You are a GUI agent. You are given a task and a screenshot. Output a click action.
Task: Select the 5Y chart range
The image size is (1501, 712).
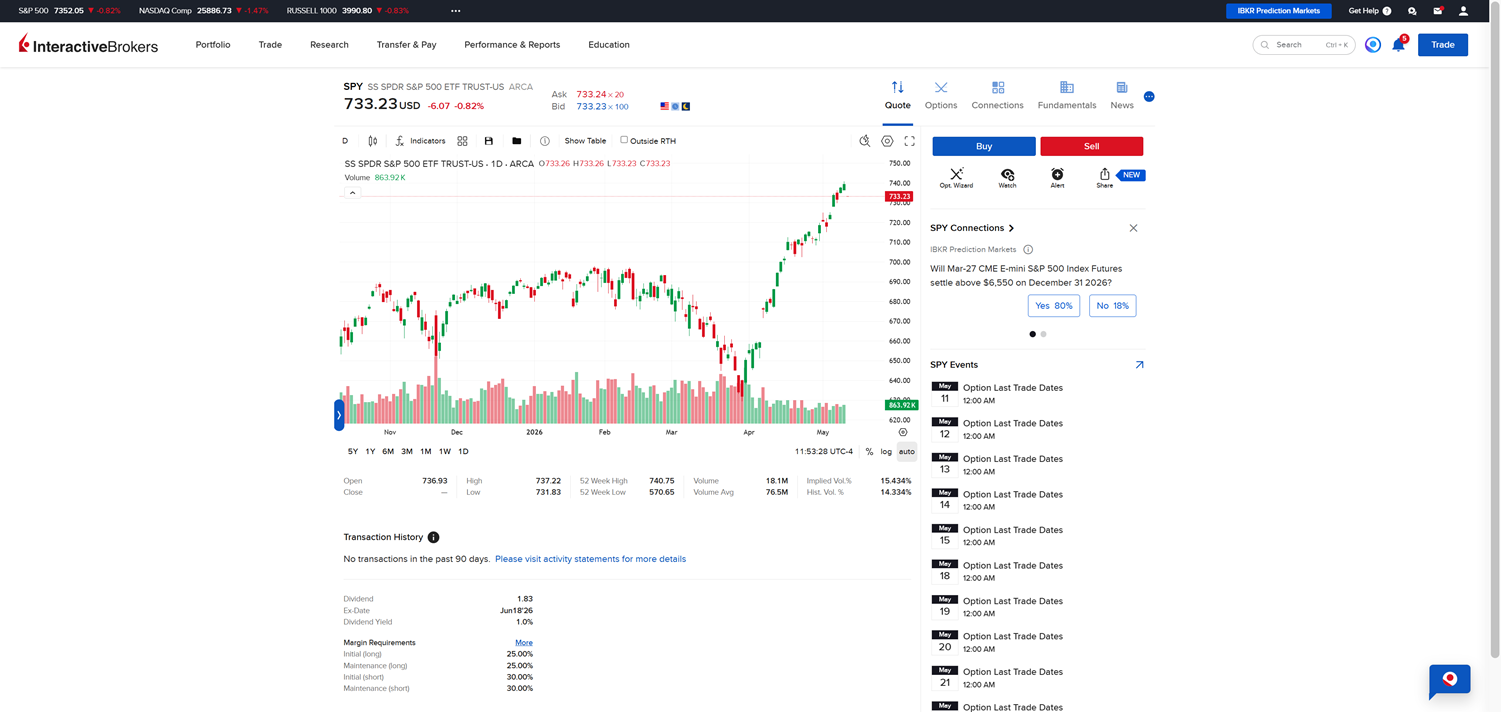coord(353,452)
